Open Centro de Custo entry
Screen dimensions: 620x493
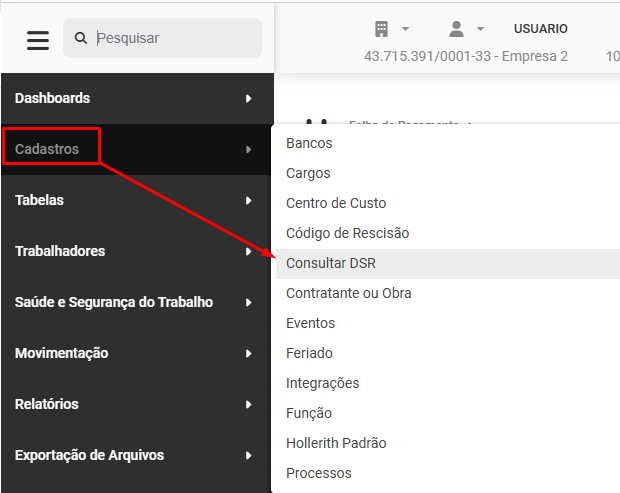(x=336, y=203)
